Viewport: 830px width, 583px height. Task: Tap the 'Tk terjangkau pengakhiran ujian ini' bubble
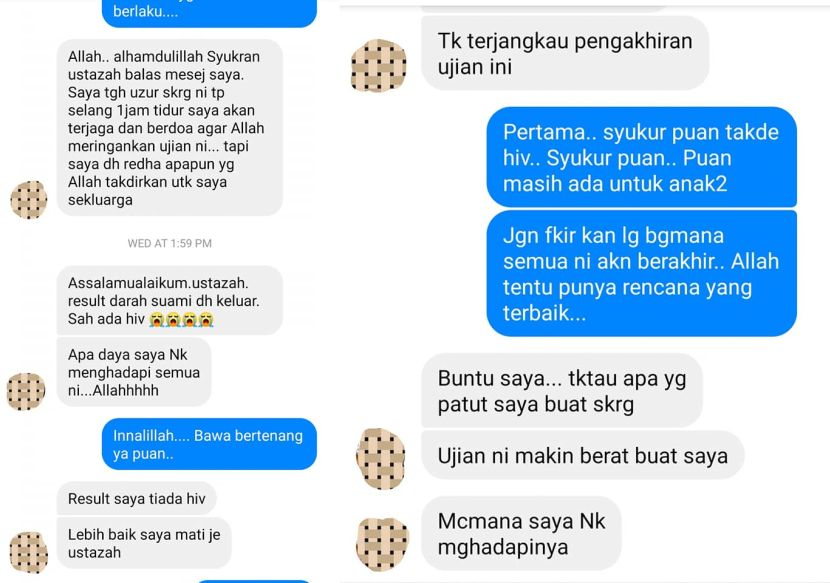click(565, 53)
